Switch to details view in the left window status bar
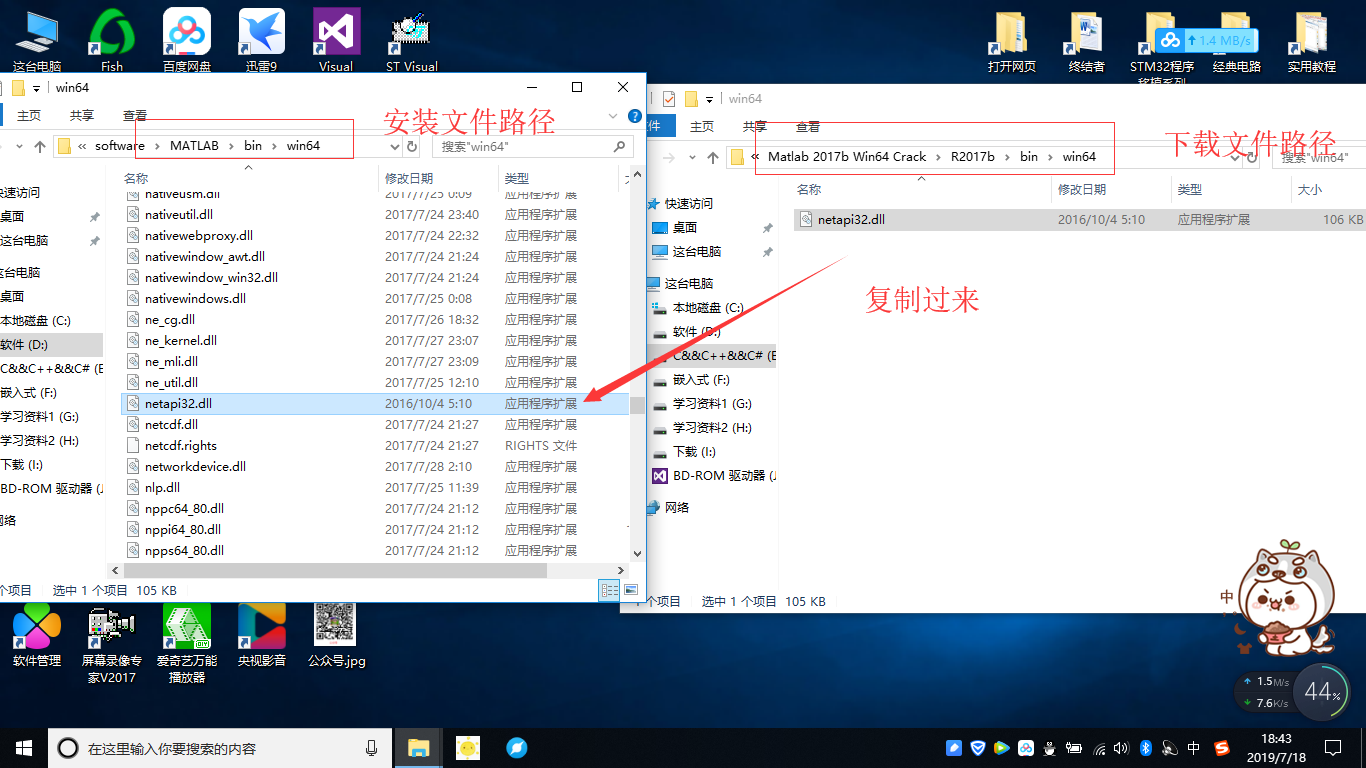The height and width of the screenshot is (768, 1366). tap(609, 591)
